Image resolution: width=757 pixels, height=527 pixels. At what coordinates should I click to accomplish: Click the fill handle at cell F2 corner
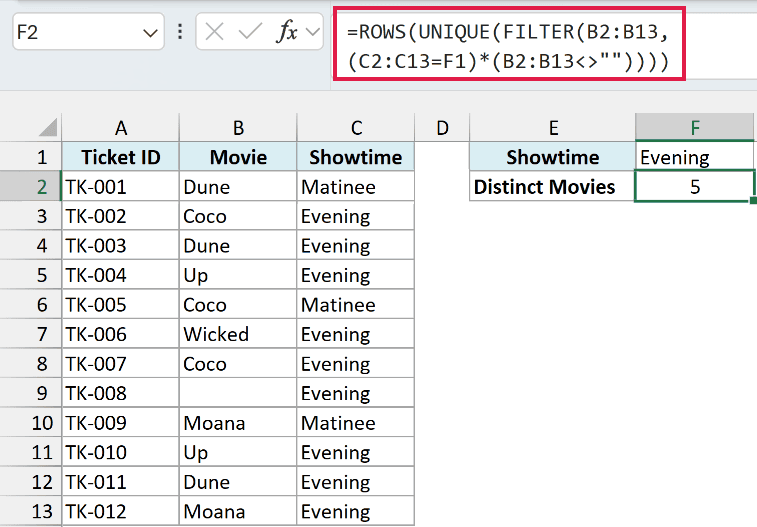(x=753, y=200)
